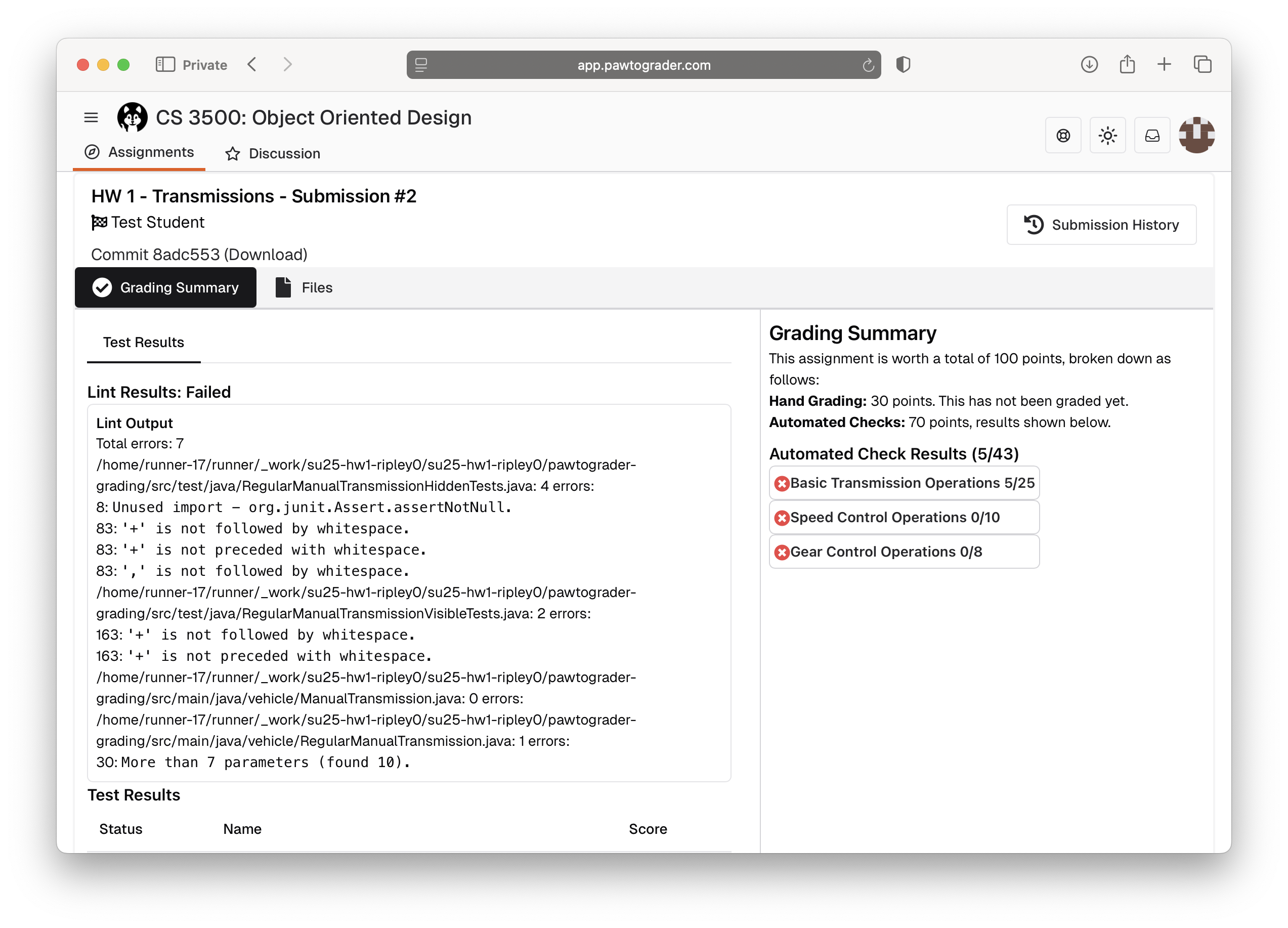Click 'Lint Results: Failed' heading
This screenshot has width=1288, height=928.
[159, 393]
